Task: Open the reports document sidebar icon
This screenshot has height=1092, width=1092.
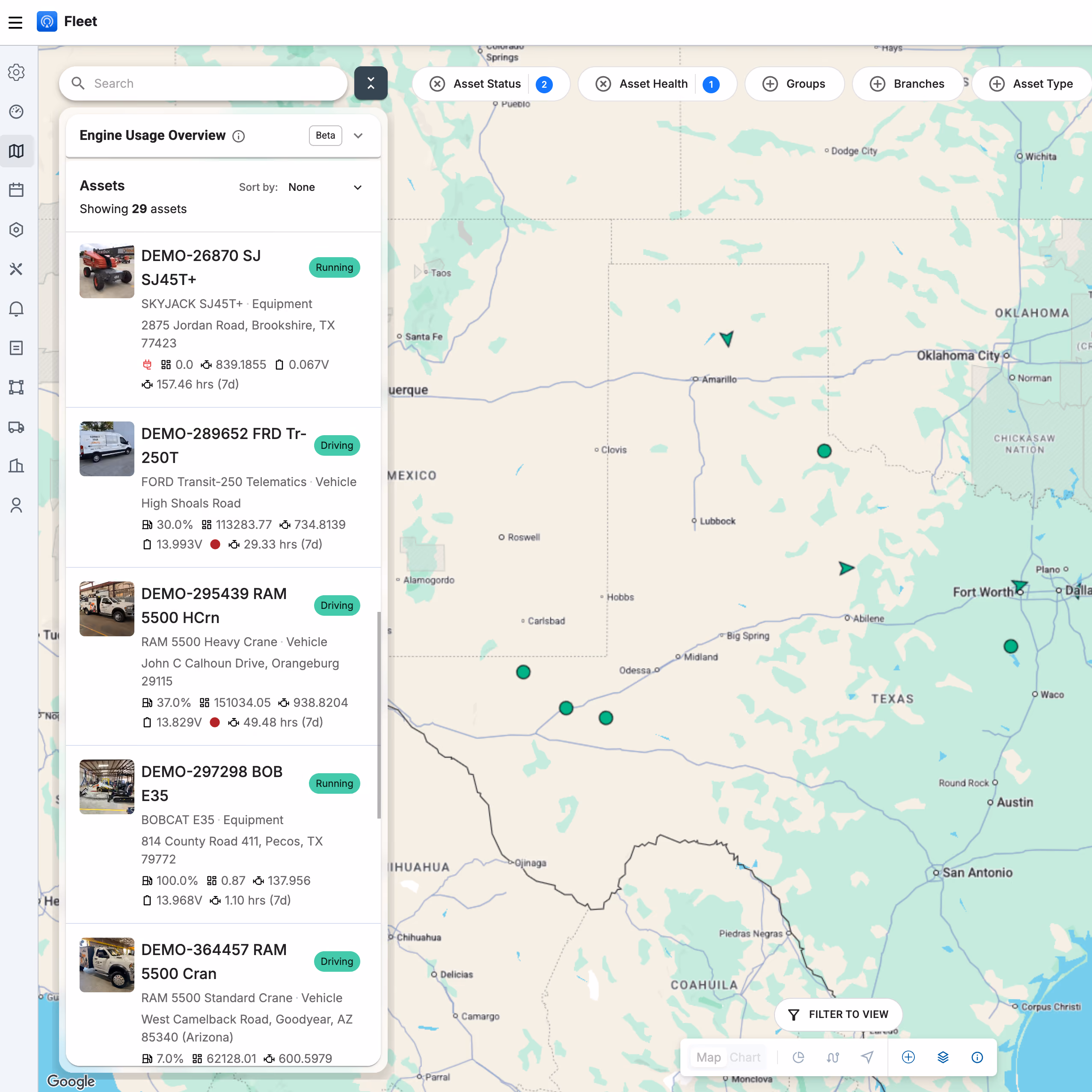Action: tap(16, 347)
